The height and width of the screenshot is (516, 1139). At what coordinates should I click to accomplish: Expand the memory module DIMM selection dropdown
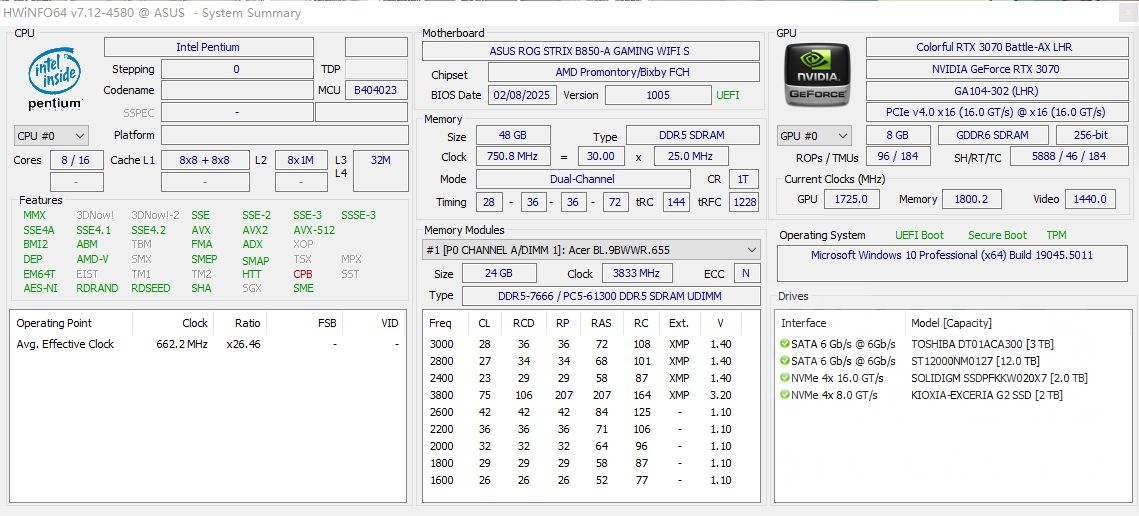590,249
